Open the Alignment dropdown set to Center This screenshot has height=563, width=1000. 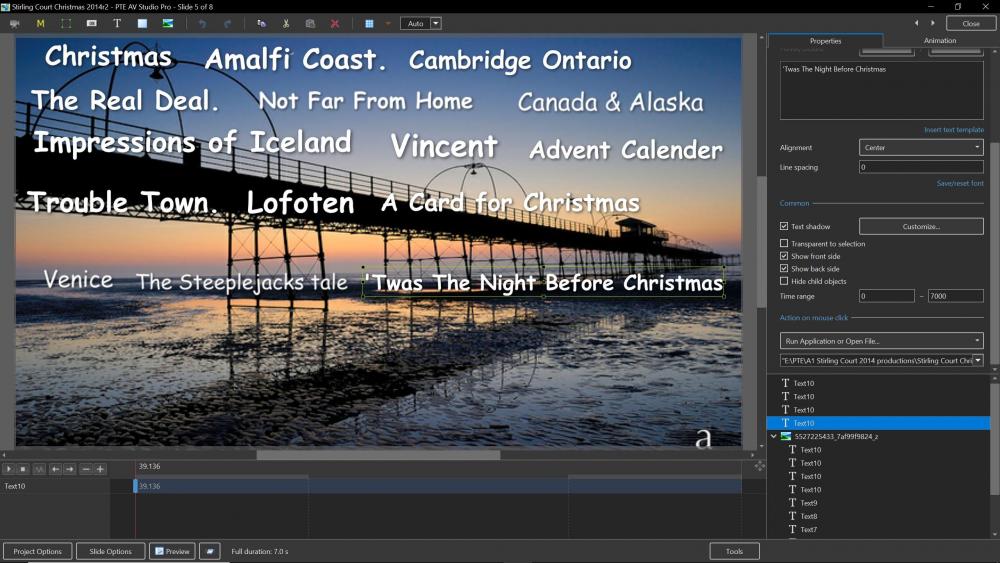click(921, 148)
